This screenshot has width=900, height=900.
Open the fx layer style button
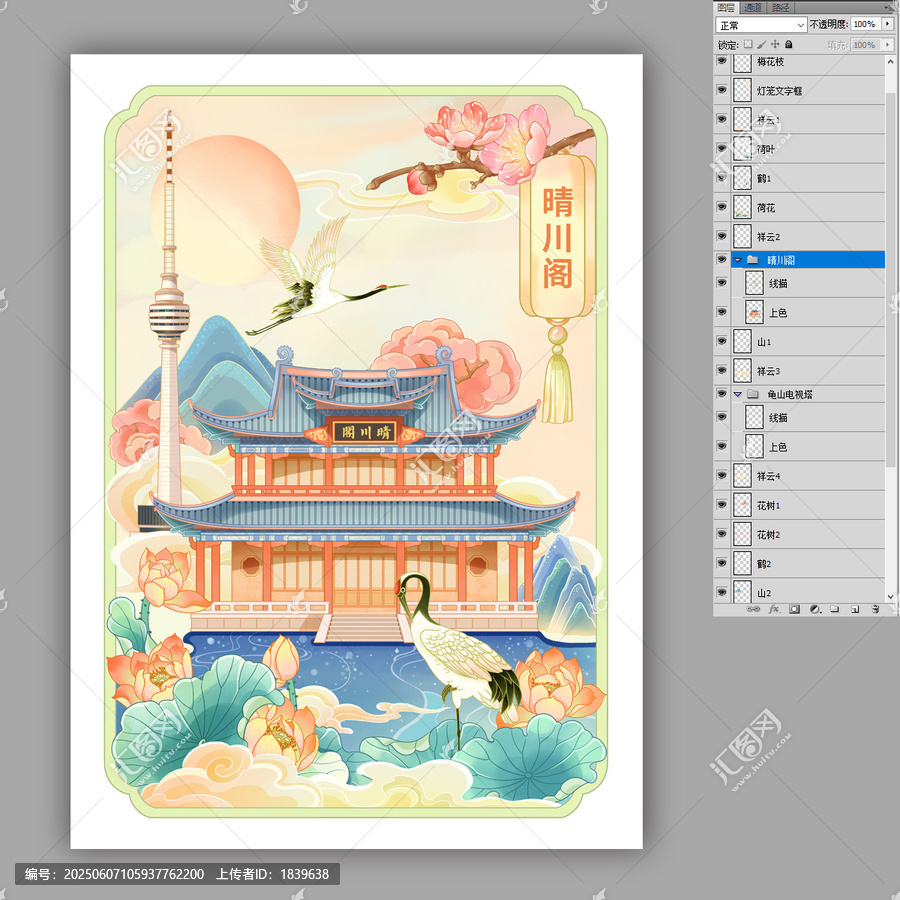pyautogui.click(x=774, y=609)
